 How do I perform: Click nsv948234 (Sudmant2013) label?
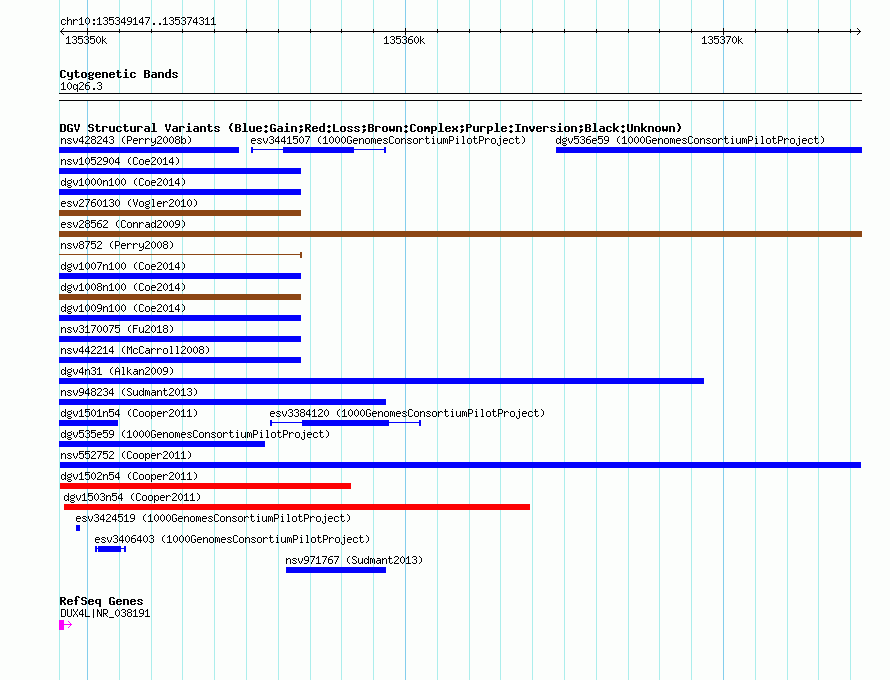[129, 392]
